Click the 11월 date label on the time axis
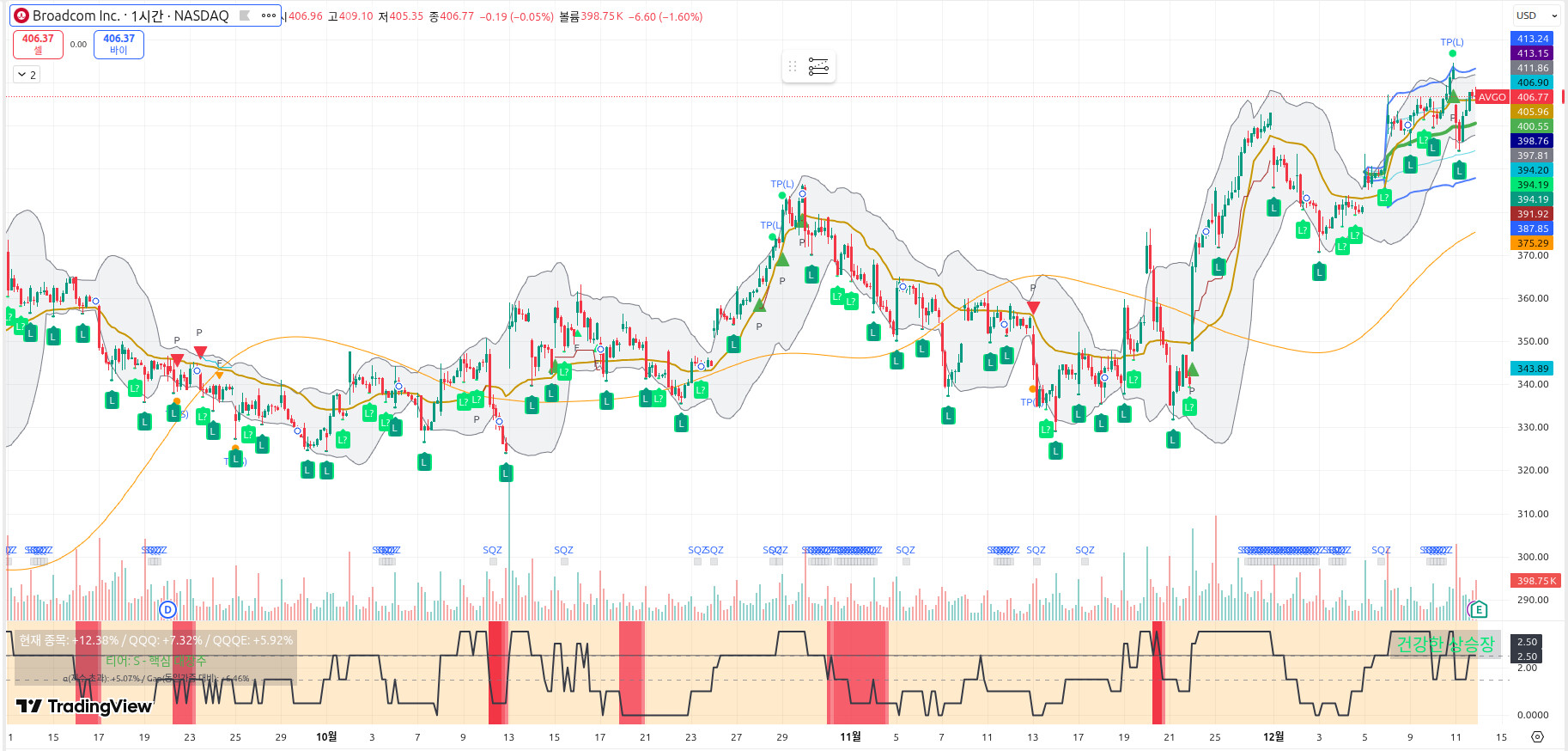Viewport: 1568px width, 751px height. (850, 736)
